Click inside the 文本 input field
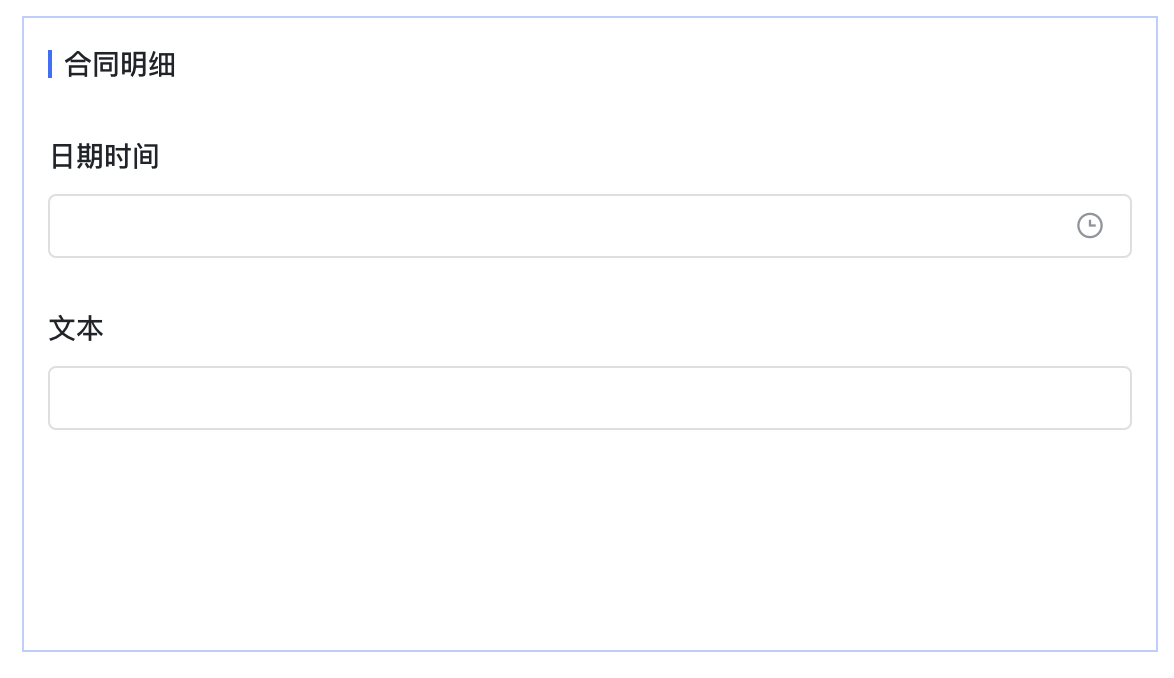 (589, 398)
